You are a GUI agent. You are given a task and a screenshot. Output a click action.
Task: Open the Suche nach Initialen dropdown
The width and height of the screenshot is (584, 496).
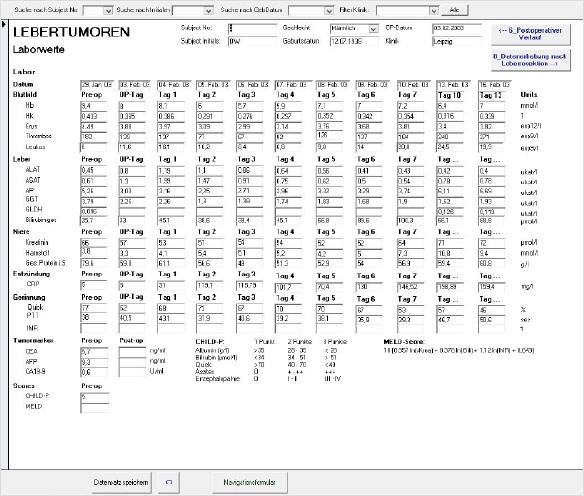click(209, 10)
